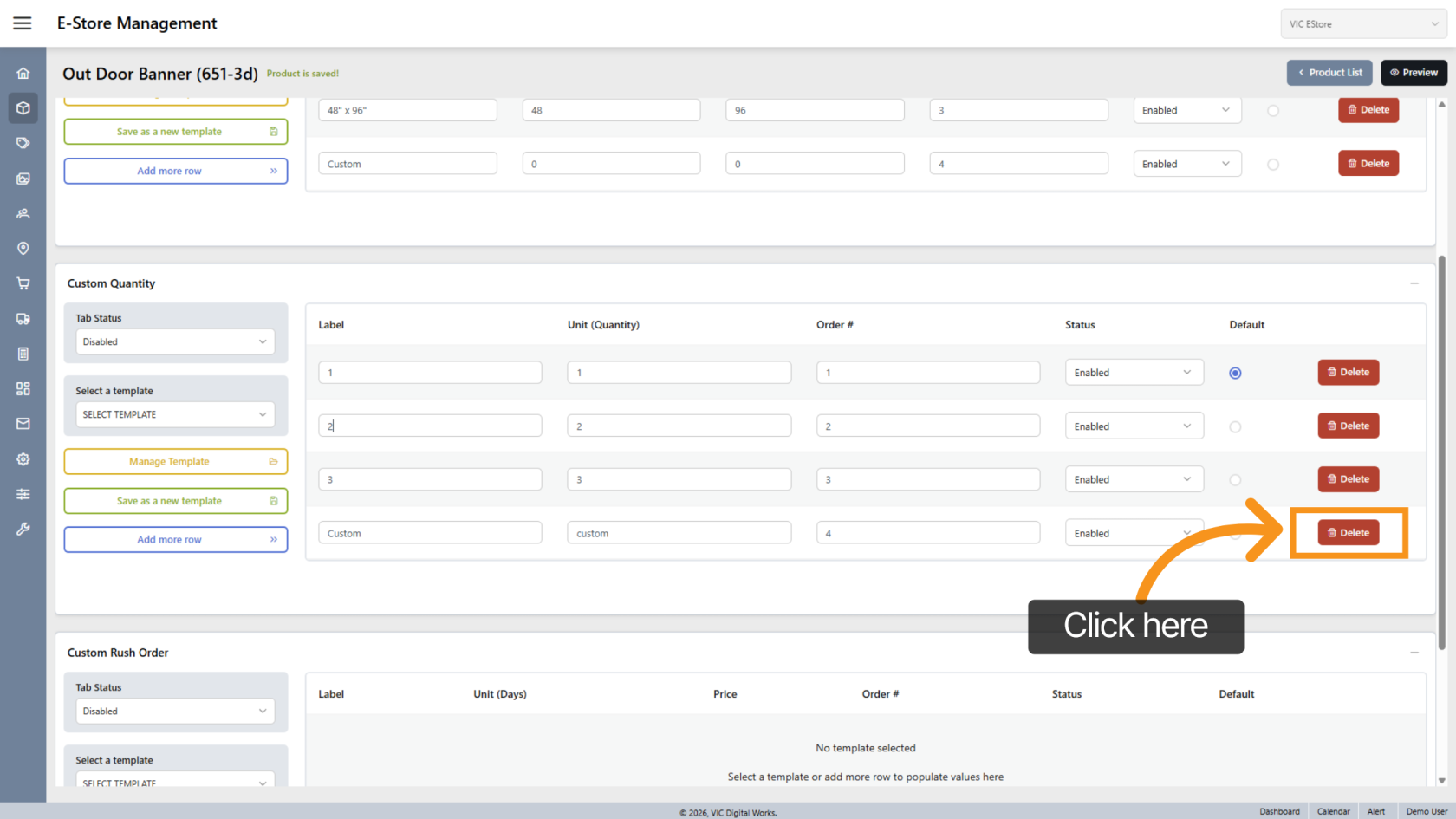Open the mail envelope section

click(x=23, y=424)
